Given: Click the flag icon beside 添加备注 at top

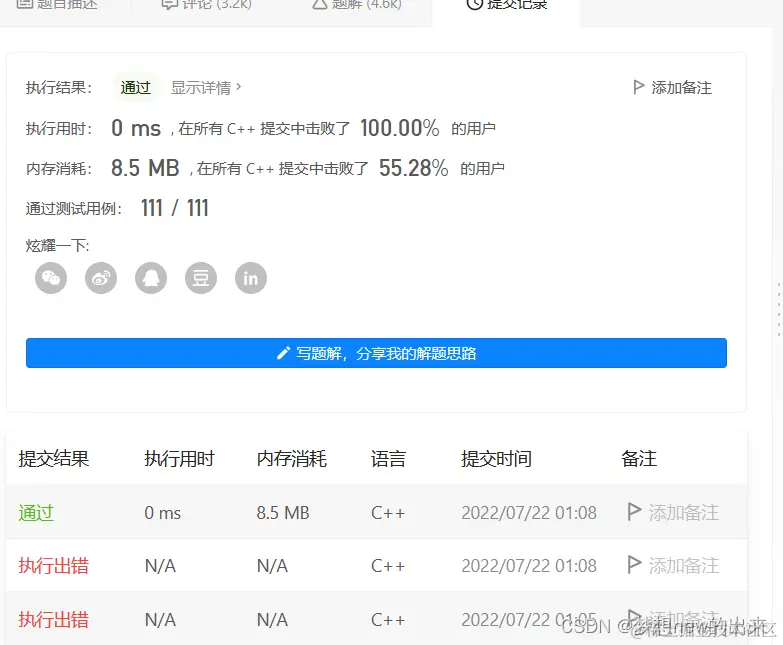Looking at the screenshot, I should click(638, 87).
